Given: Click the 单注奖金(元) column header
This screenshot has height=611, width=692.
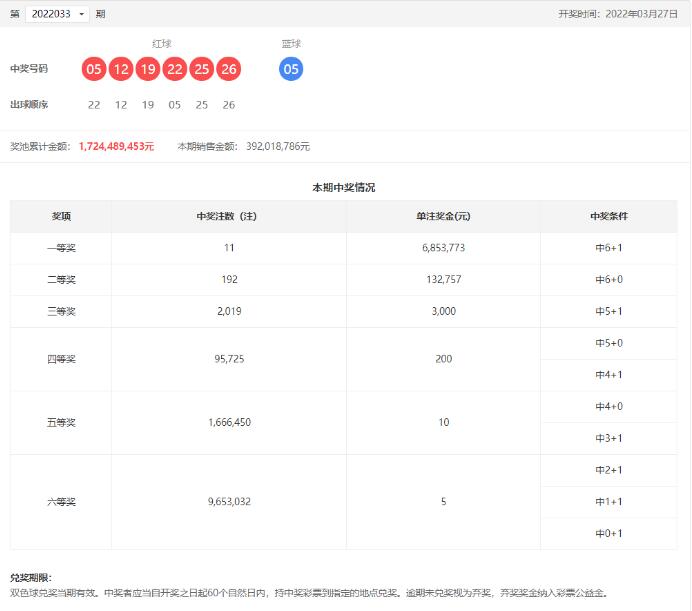Looking at the screenshot, I should (x=444, y=216).
